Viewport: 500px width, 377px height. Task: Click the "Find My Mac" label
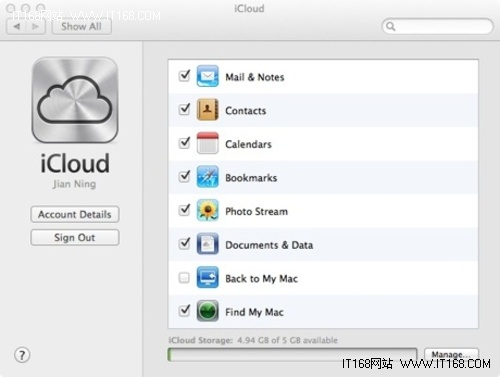[x=254, y=312]
